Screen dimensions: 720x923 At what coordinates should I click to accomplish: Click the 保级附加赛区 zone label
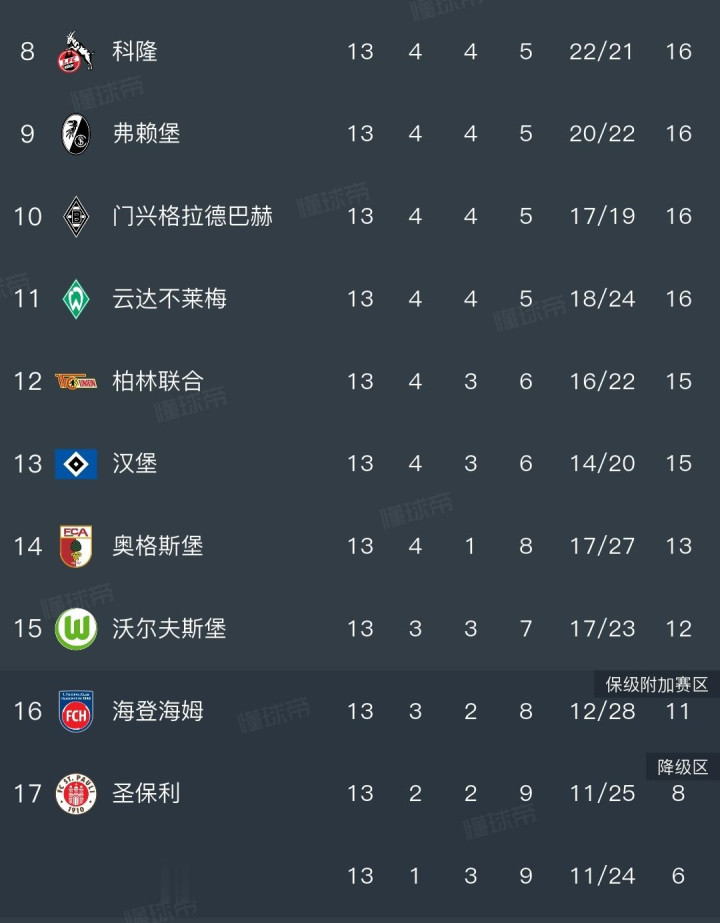[x=656, y=685]
